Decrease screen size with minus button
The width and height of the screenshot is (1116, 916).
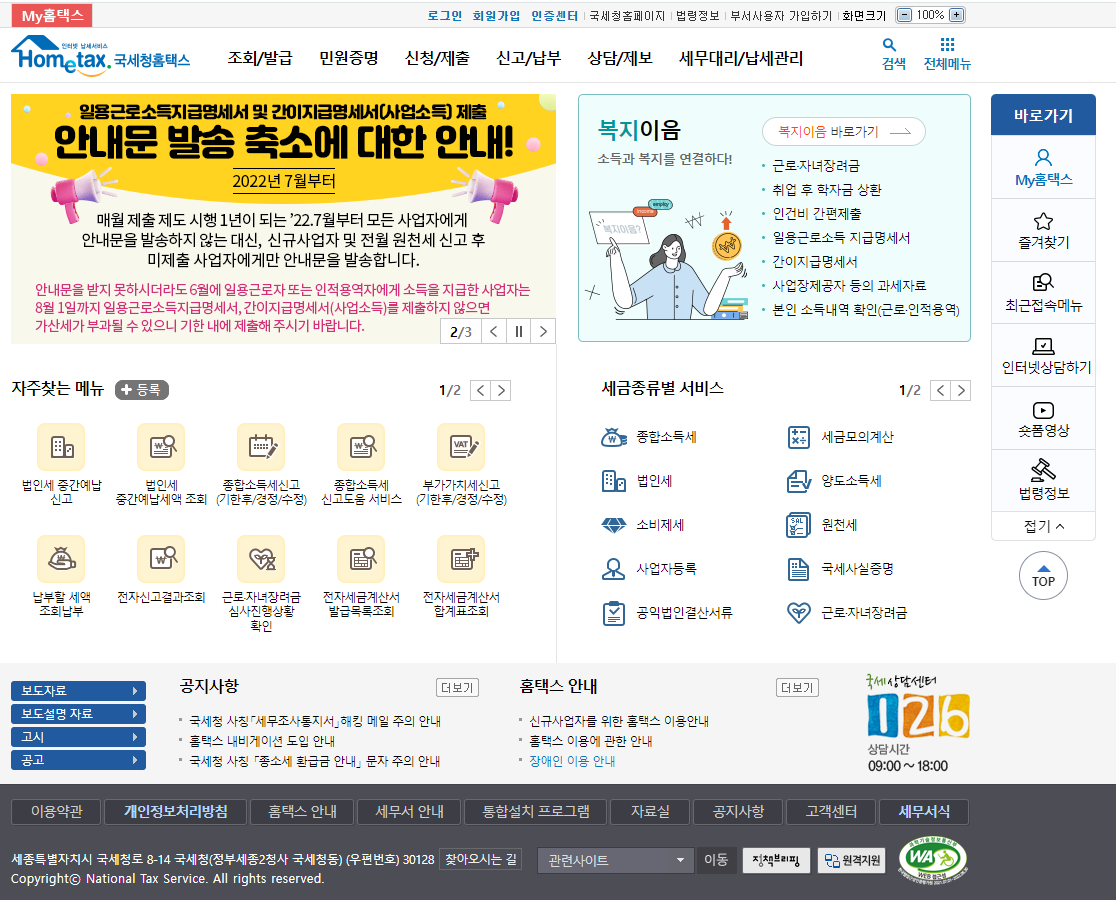coord(903,15)
